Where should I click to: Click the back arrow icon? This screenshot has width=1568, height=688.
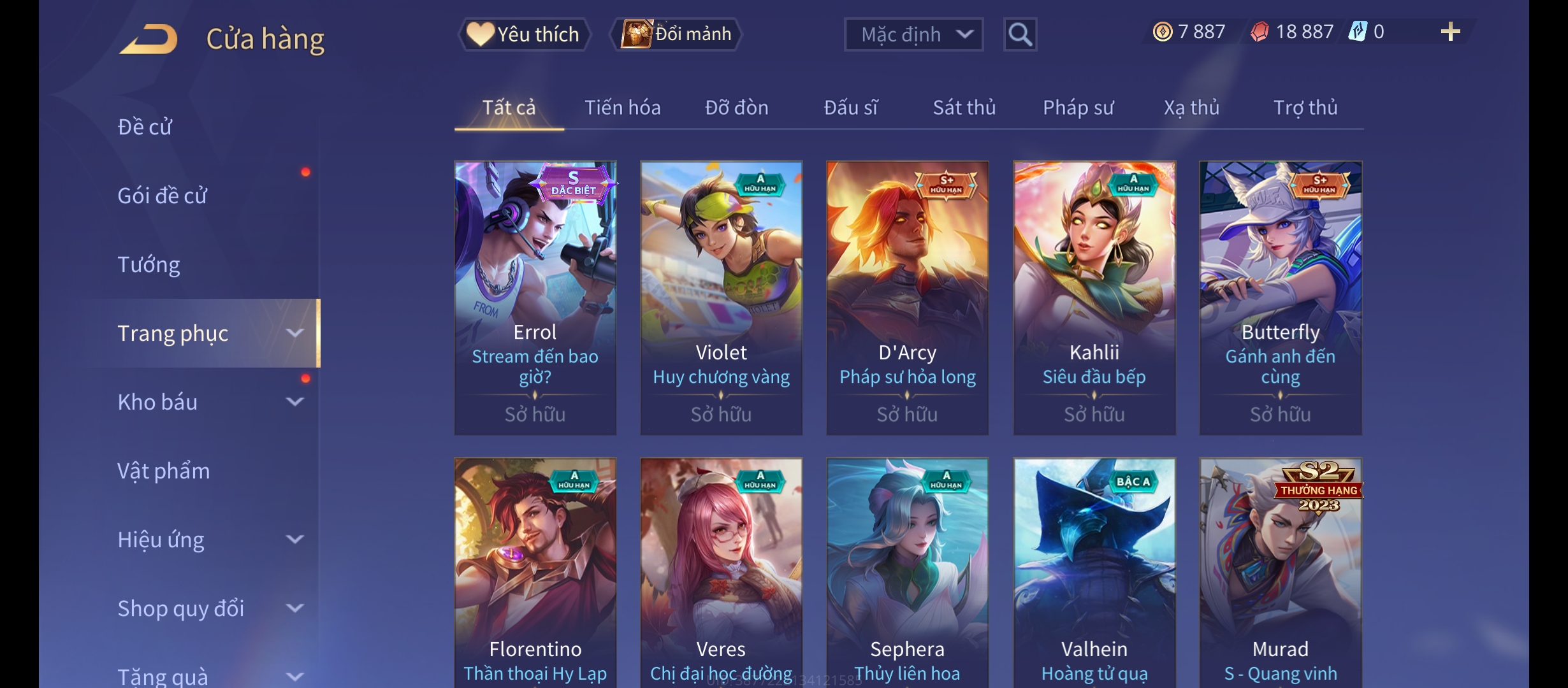(x=149, y=39)
